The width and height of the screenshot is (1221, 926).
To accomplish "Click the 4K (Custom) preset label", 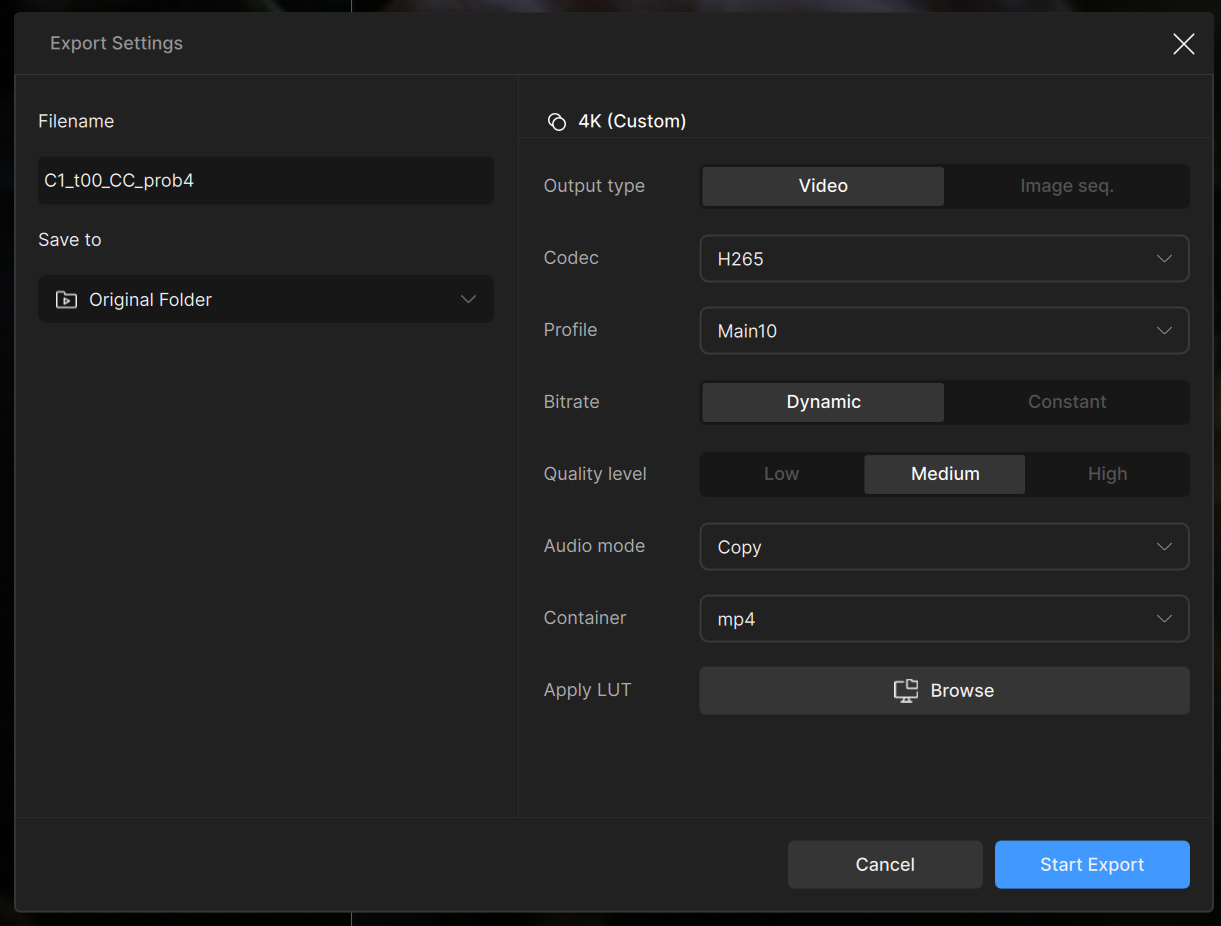I will [632, 122].
